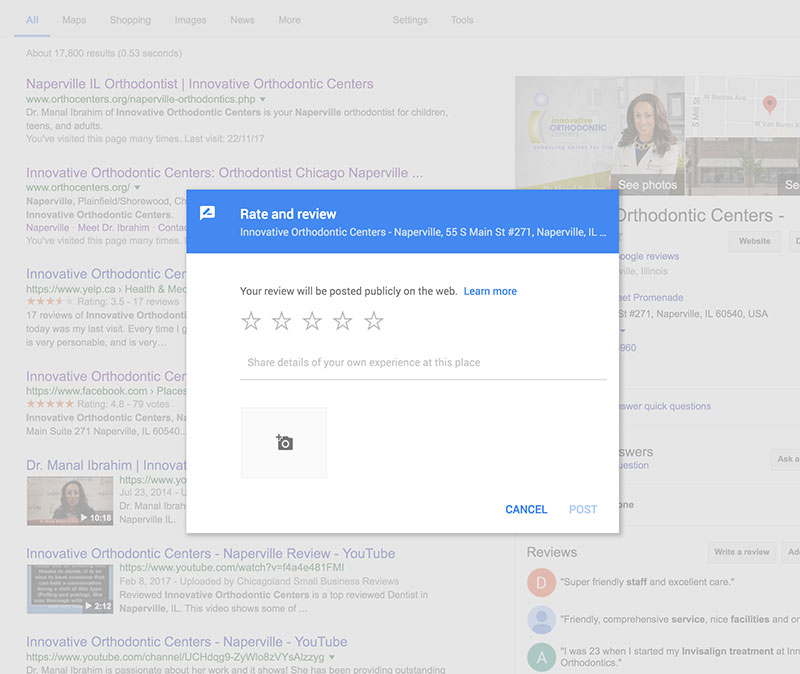Click "I was 23 when I started" review snippet
This screenshot has height=674, width=800.
pyautogui.click(x=680, y=657)
